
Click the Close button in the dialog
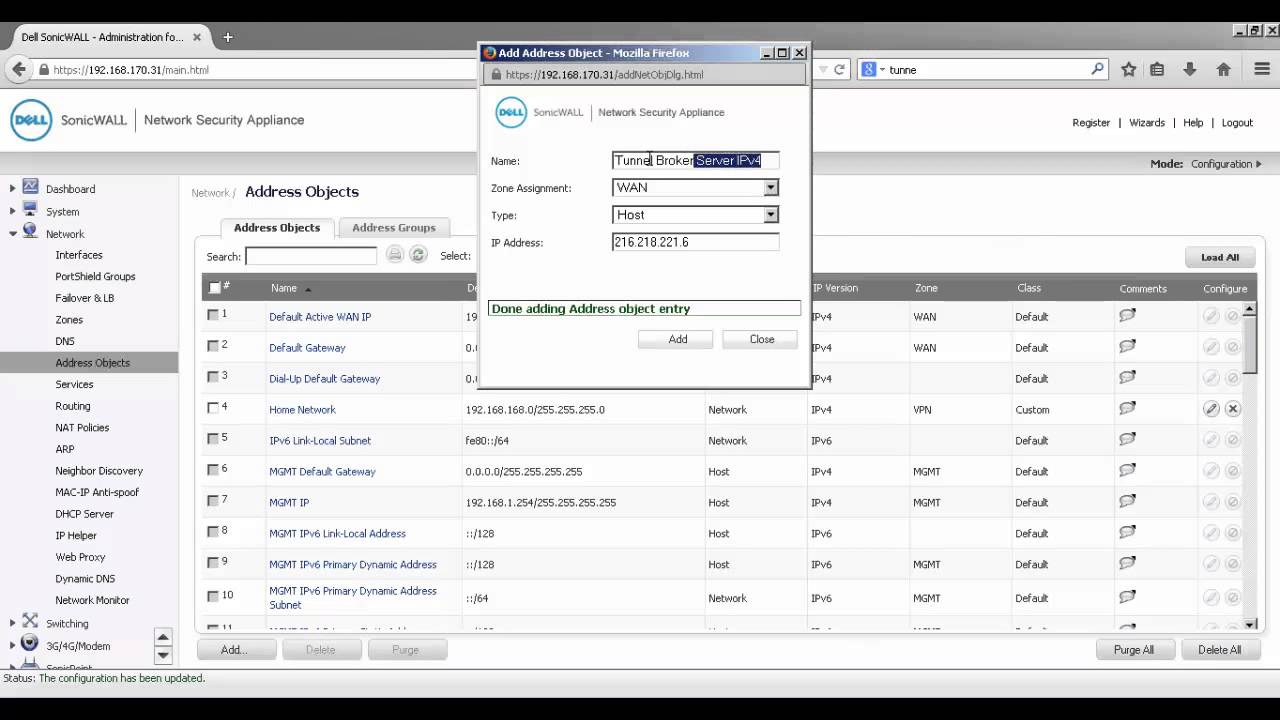(x=762, y=339)
